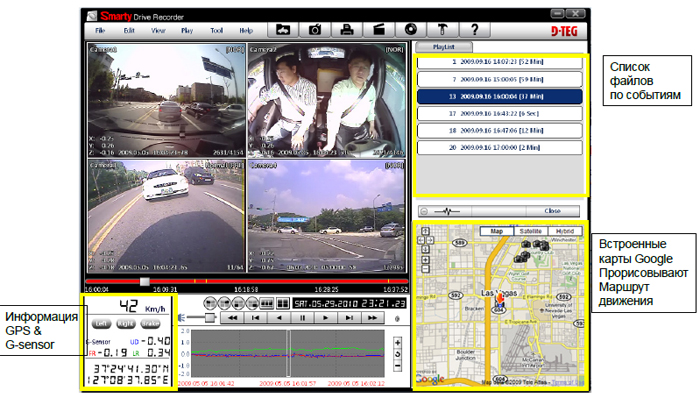Switch map to Satellite view
The height and width of the screenshot is (398, 700).
[x=530, y=231]
